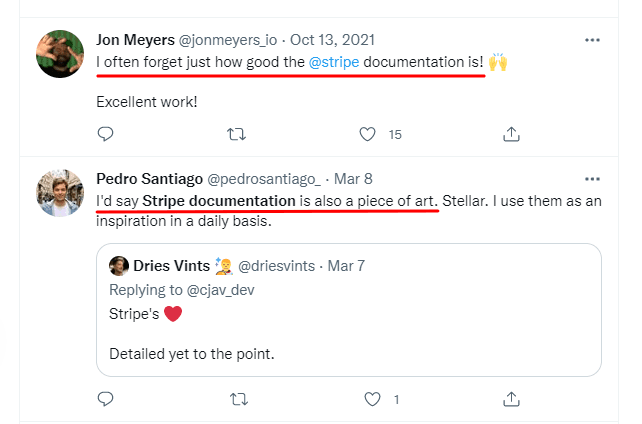The width and height of the screenshot is (642, 424).
Task: Like Jon Meyers' tweet with 15 likes
Action: 369,134
